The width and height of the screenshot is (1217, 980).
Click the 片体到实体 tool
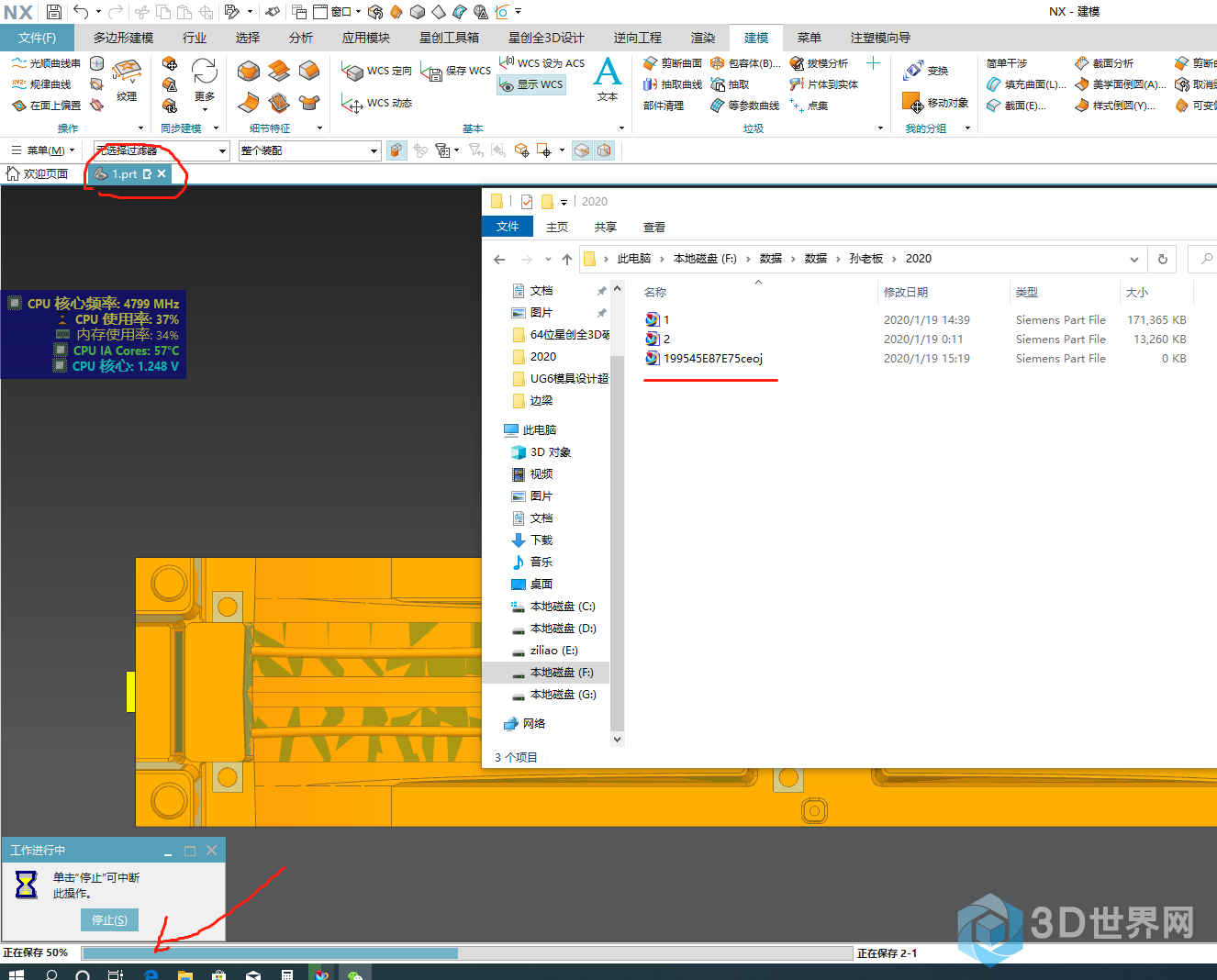click(x=824, y=84)
